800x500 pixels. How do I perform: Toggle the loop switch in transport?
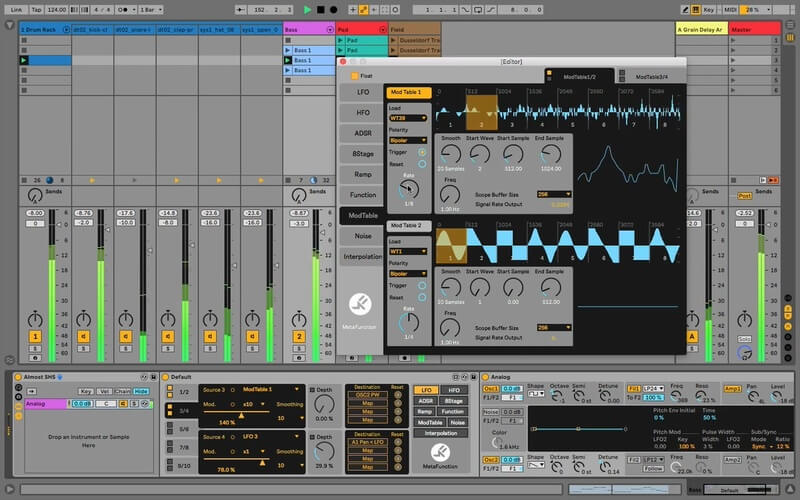[x=478, y=9]
